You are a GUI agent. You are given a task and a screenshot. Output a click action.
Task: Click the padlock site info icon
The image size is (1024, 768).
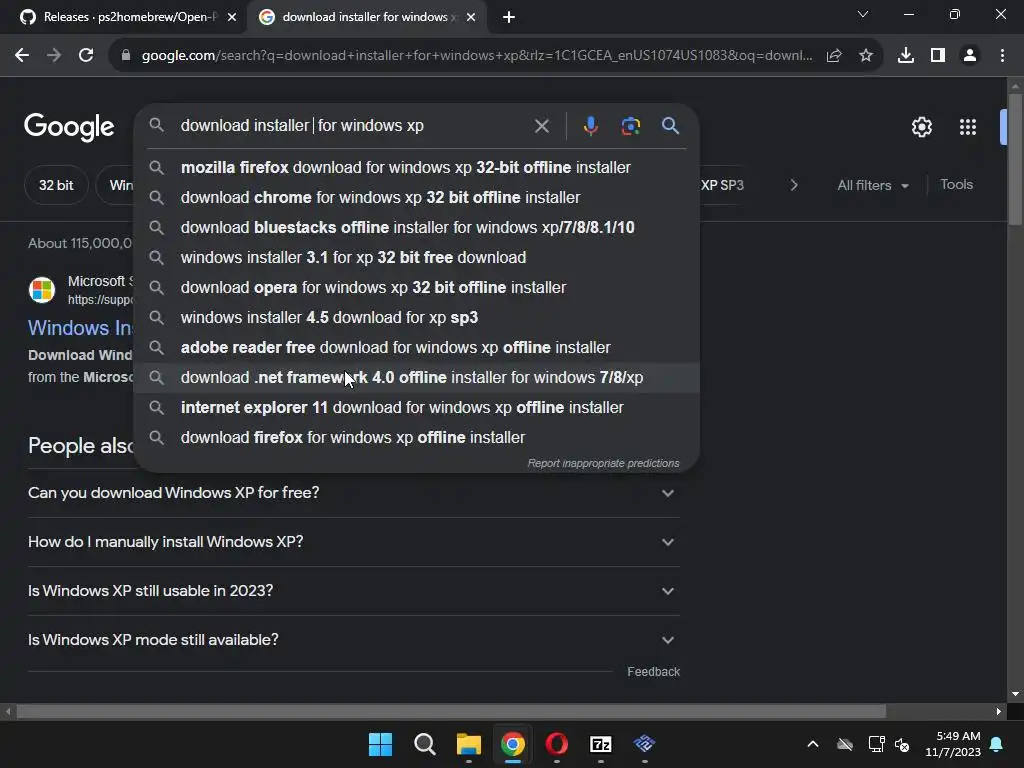126,56
